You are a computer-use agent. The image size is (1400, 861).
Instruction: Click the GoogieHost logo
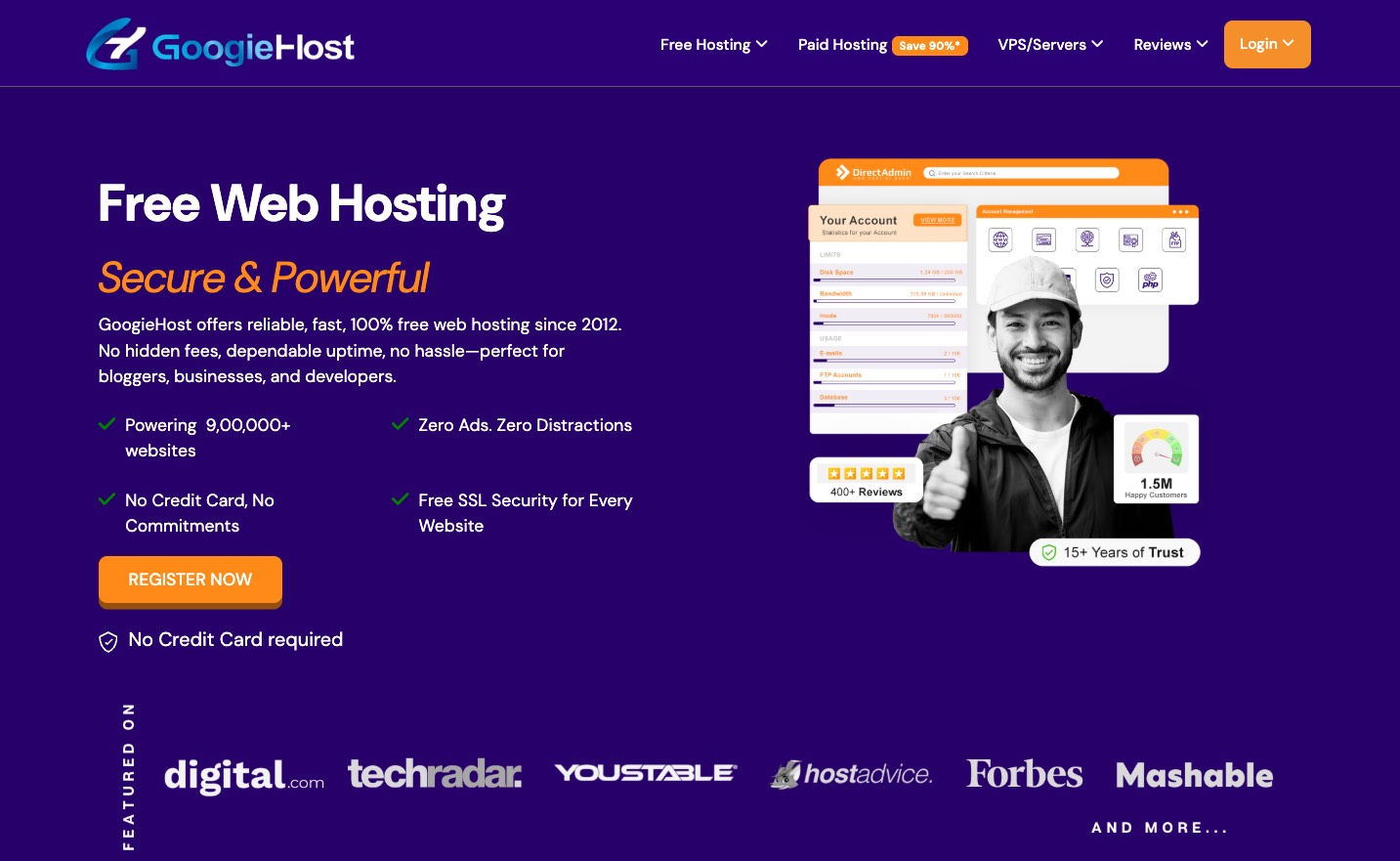point(220,44)
